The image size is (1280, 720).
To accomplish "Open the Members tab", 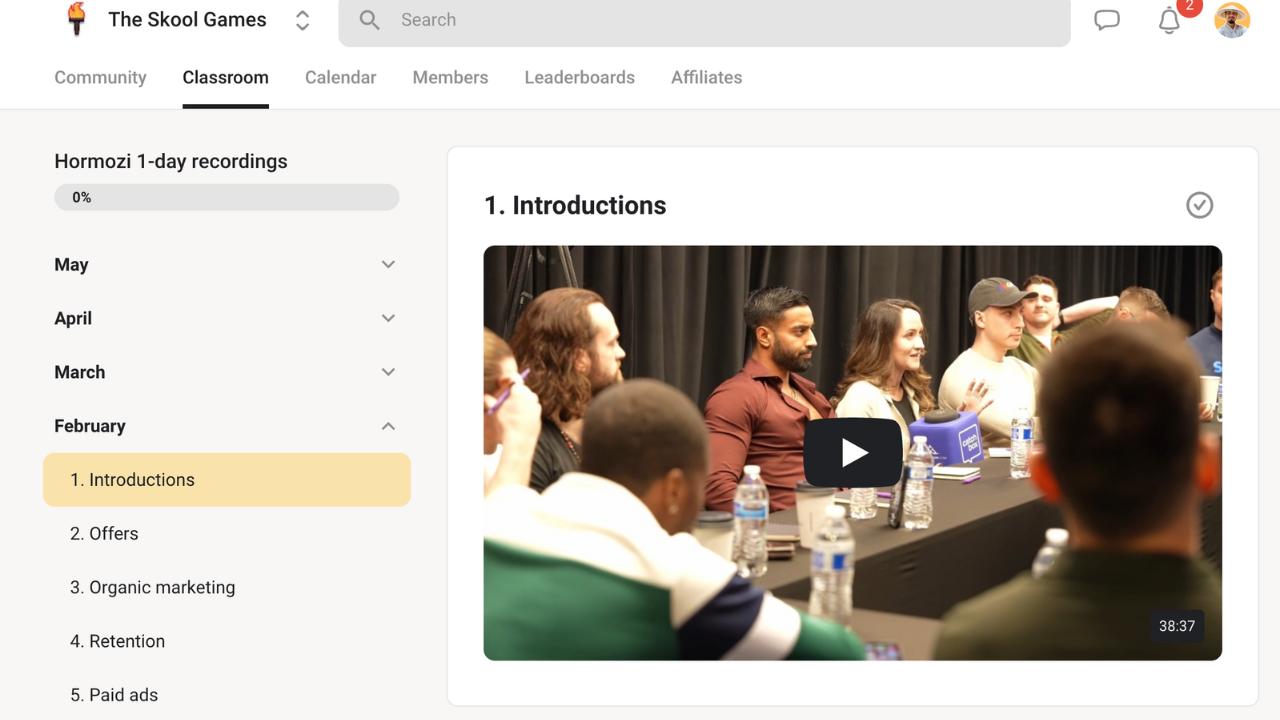I will coord(450,78).
